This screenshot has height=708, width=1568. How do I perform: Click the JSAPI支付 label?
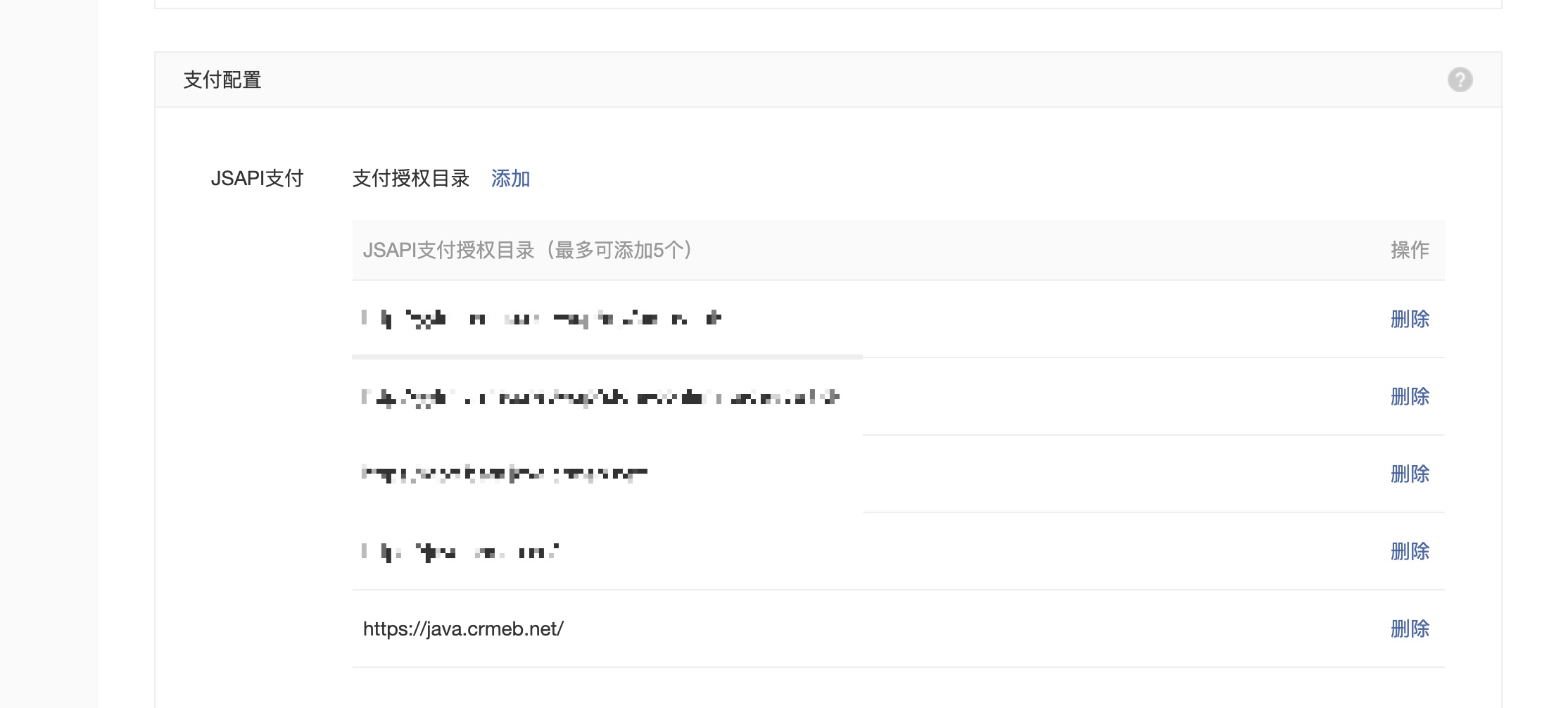(x=257, y=179)
